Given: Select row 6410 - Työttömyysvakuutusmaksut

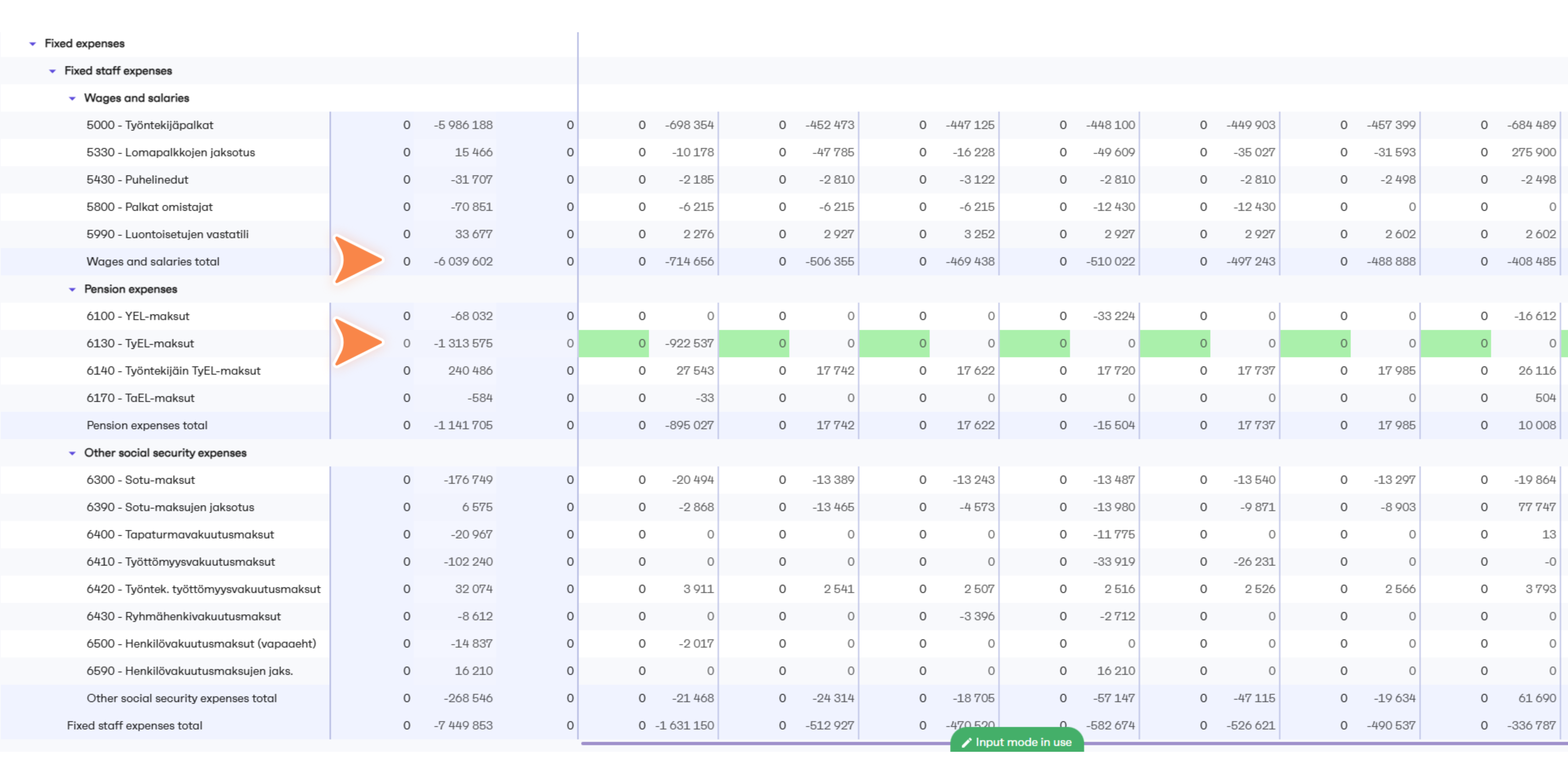Looking at the screenshot, I should point(181,562).
